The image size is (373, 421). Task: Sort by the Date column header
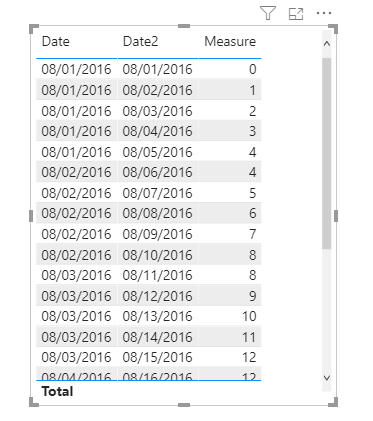click(56, 41)
